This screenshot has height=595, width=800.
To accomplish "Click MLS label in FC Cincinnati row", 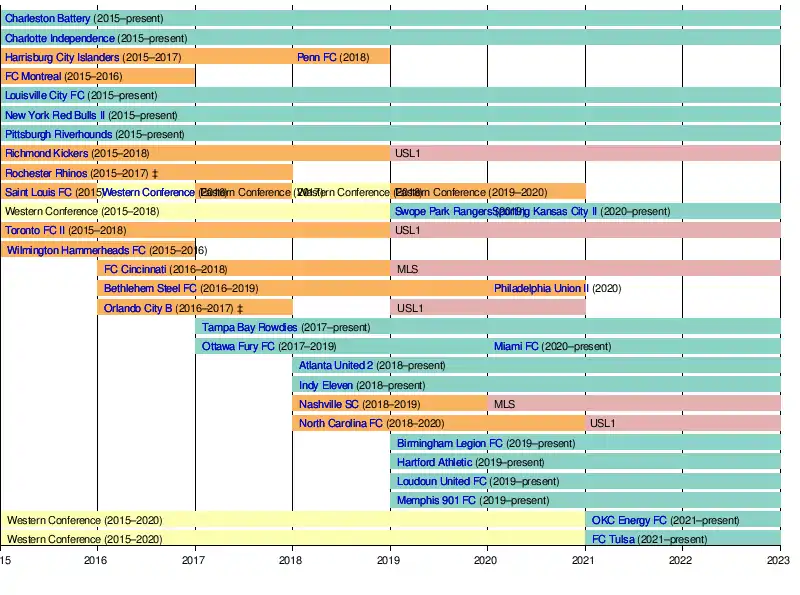I will tap(407, 269).
